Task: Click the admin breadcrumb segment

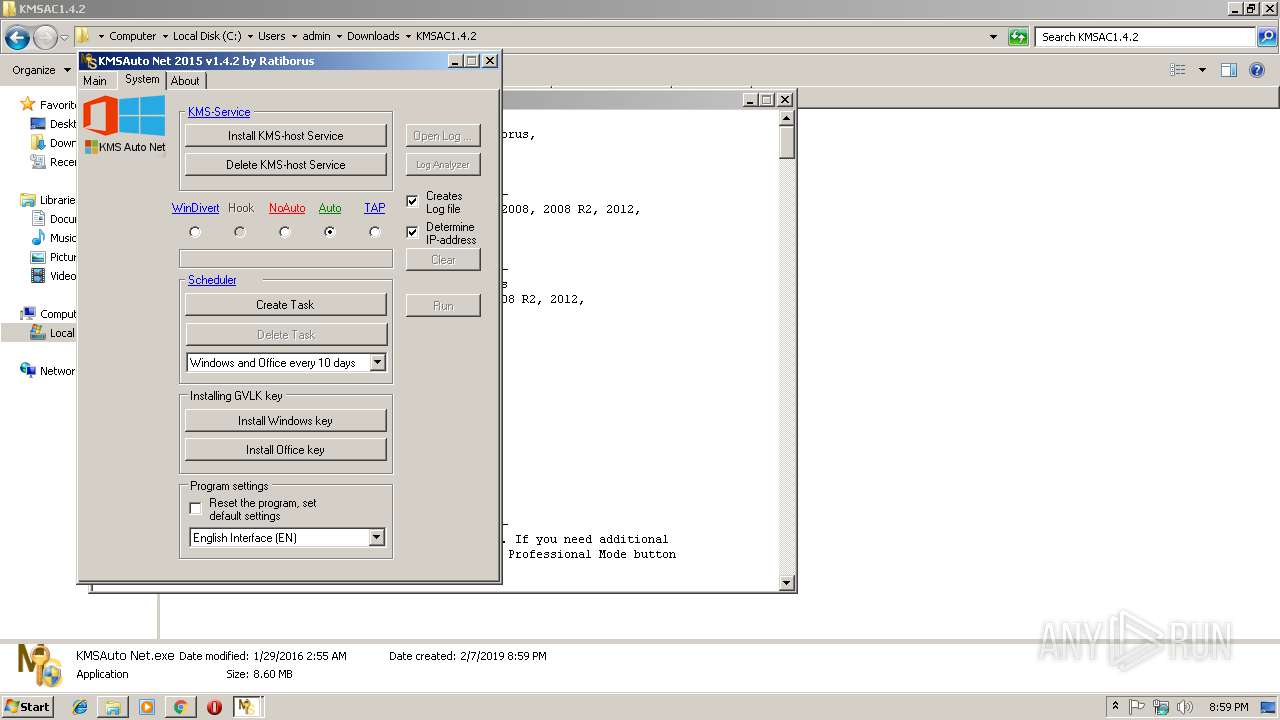Action: [x=317, y=37]
